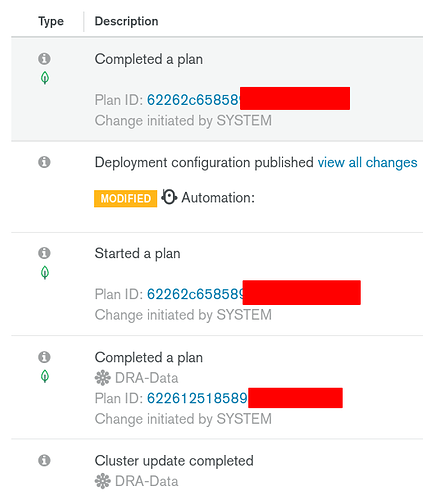Viewport: 423px width, 500px height.
Task: Open Plan ID 622612518589 link
Action: click(197, 398)
